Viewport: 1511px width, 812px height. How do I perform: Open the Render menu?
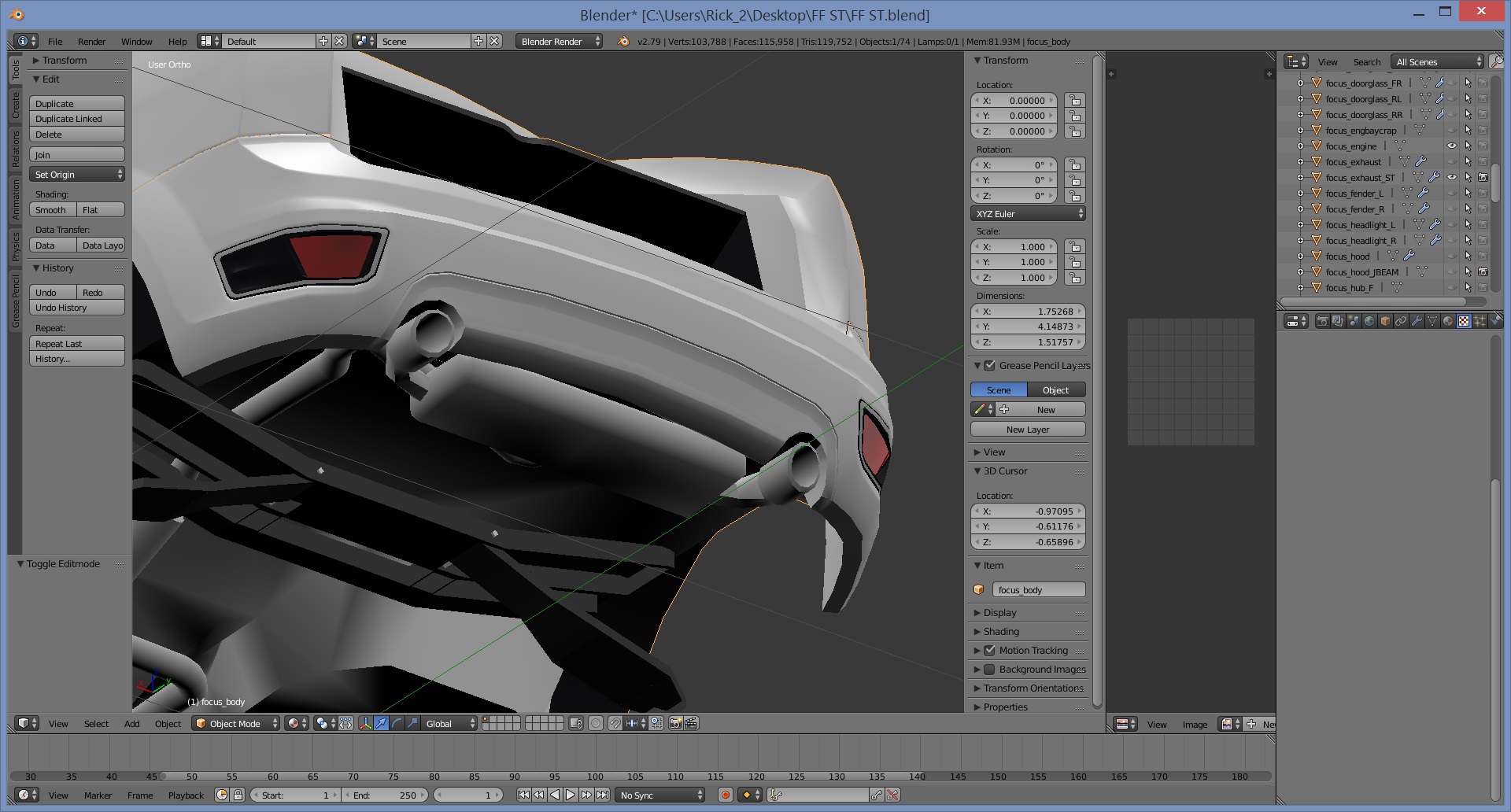pyautogui.click(x=91, y=42)
